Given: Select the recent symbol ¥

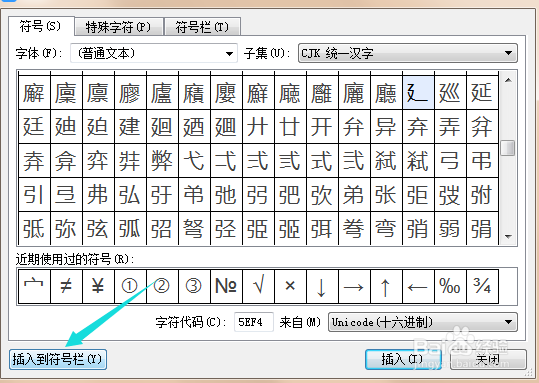Looking at the screenshot, I should (98, 286).
